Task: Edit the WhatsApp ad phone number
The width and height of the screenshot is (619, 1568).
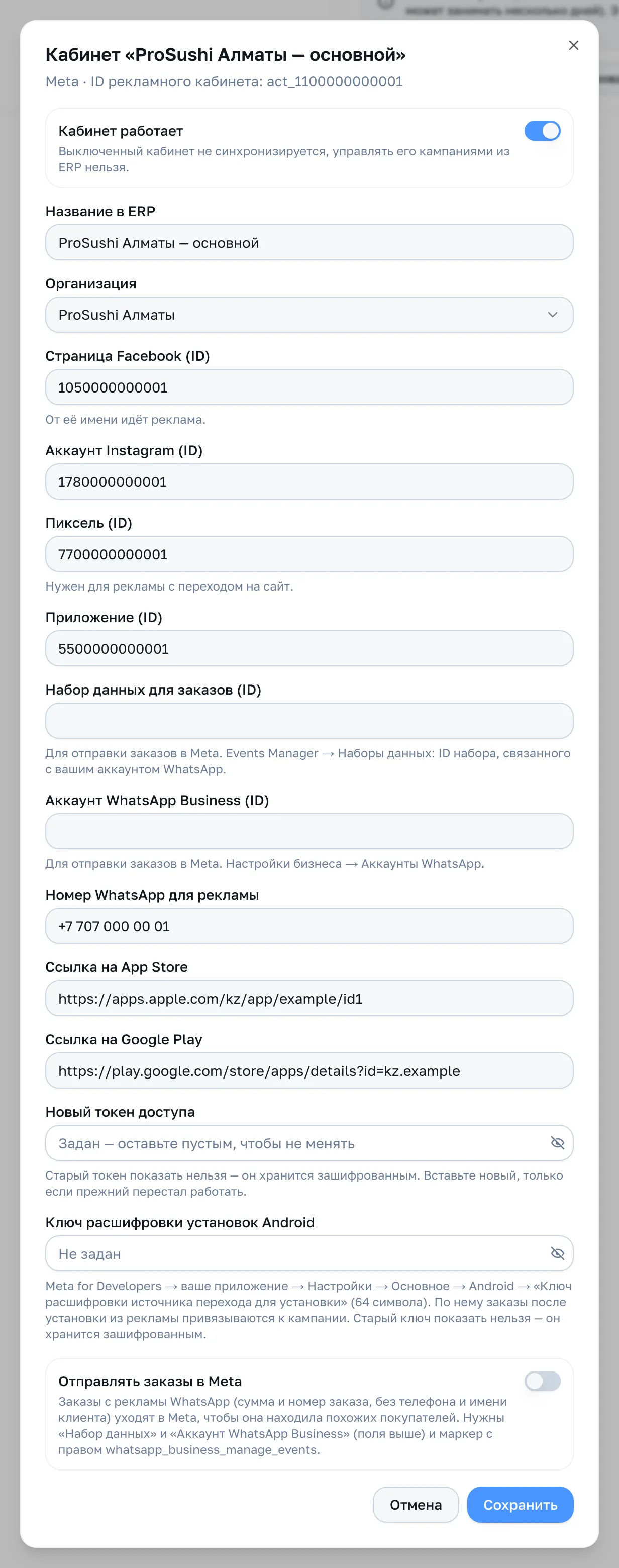Action: click(x=309, y=926)
